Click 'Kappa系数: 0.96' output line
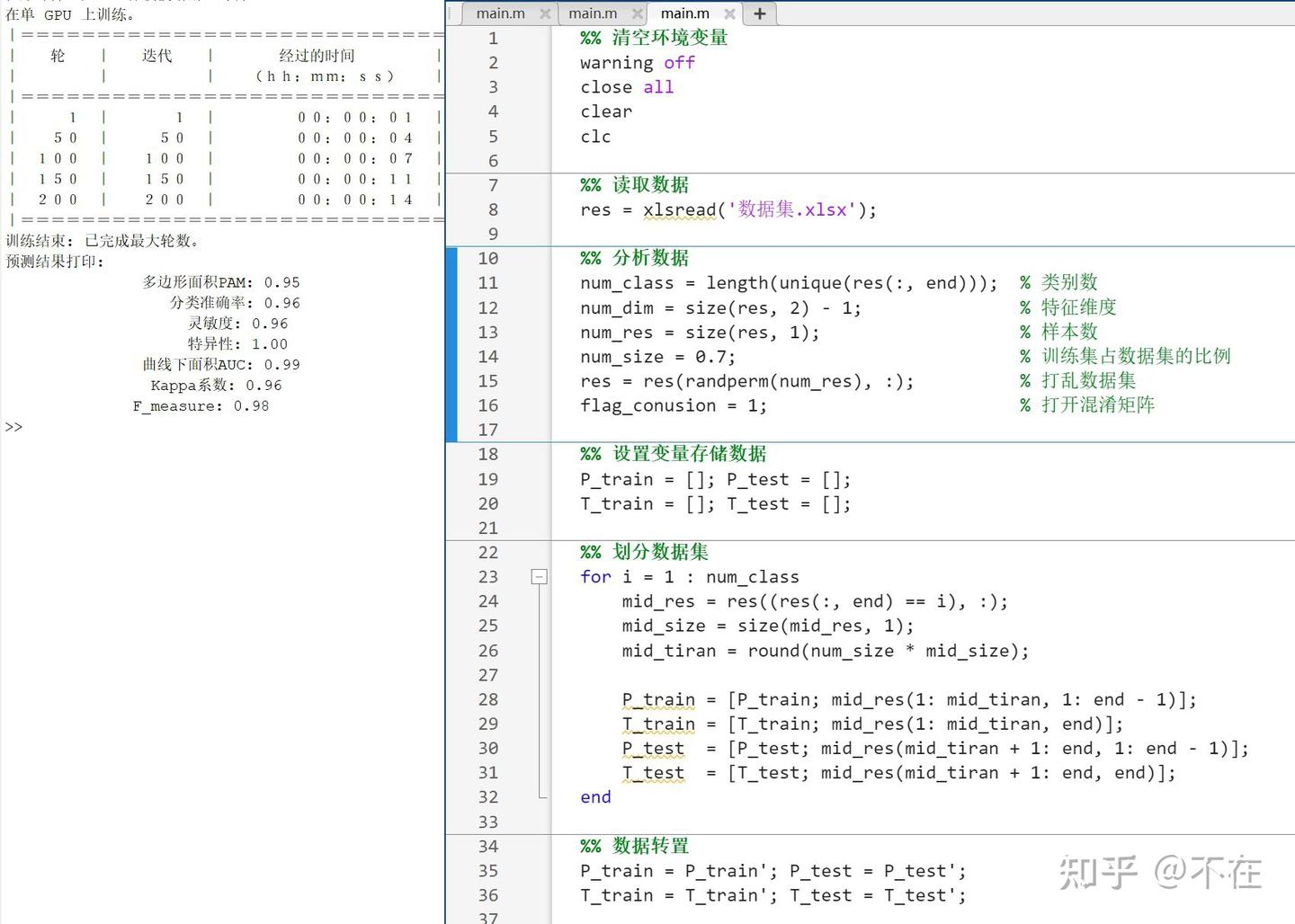Viewport: 1295px width, 924px height. 216,386
